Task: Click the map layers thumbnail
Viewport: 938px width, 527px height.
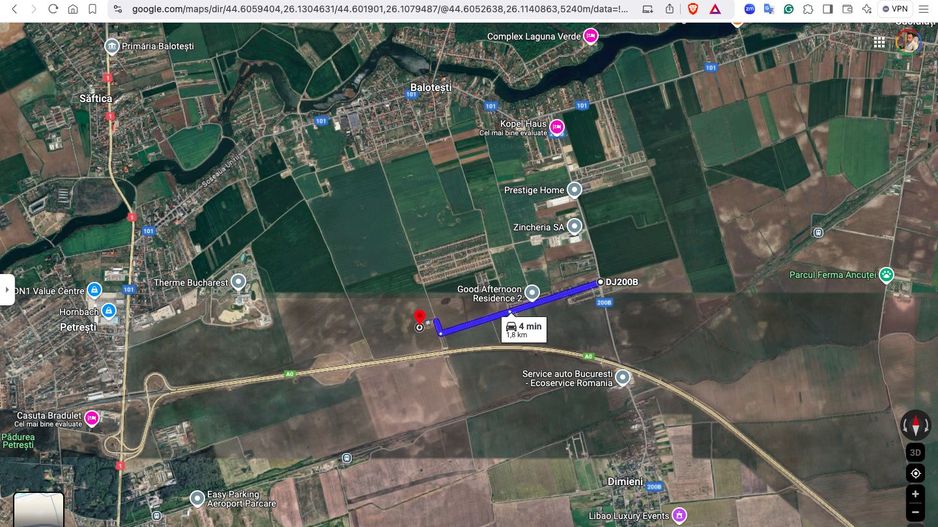Action: point(38,510)
